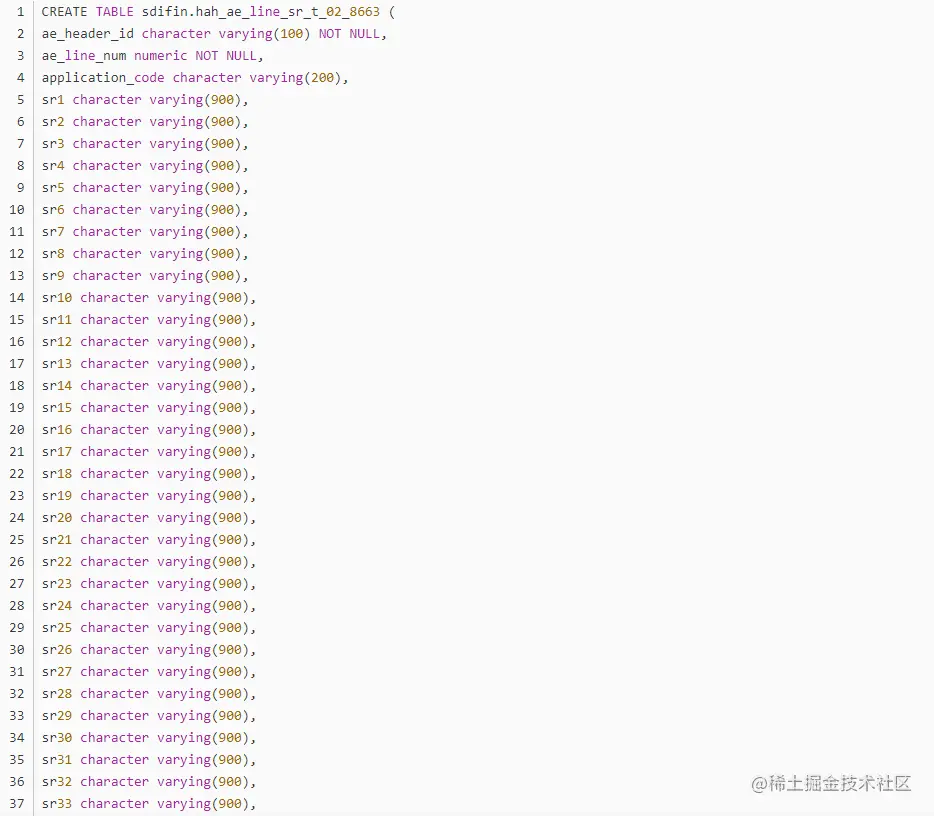Click the sr17 column definition line
This screenshot has width=934, height=816.
pyautogui.click(x=149, y=453)
